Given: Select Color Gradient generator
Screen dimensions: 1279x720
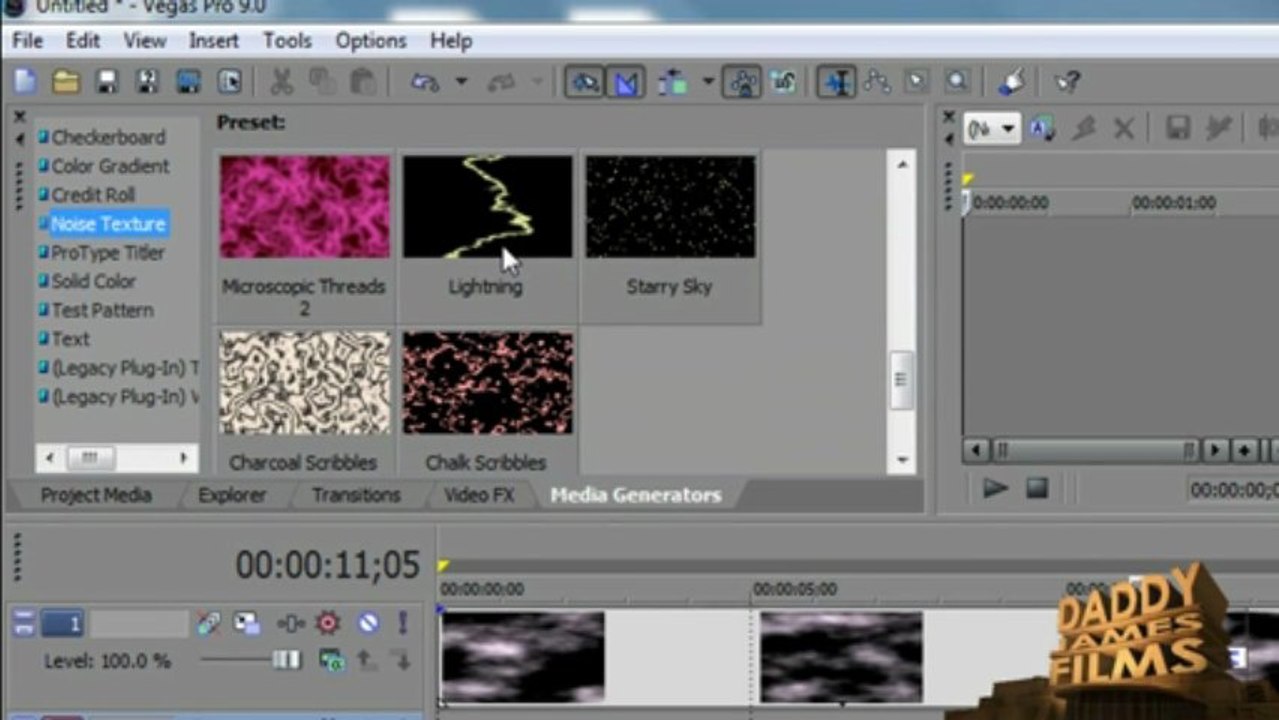Looking at the screenshot, I should coord(110,166).
